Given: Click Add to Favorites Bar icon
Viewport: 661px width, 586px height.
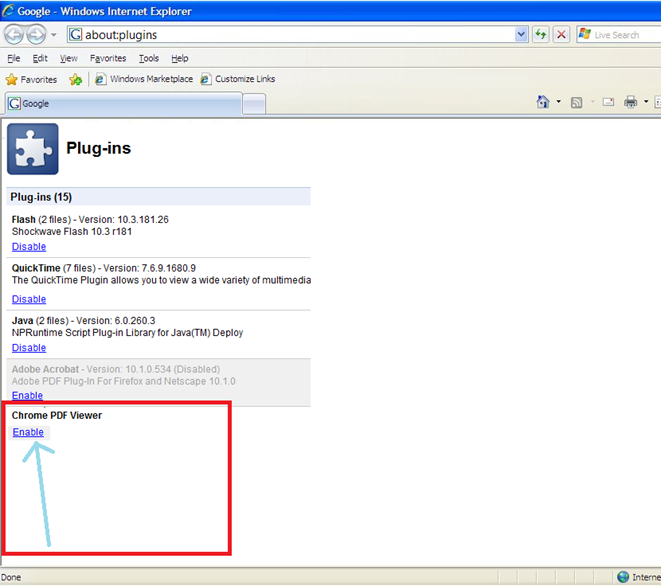Looking at the screenshot, I should click(x=75, y=79).
